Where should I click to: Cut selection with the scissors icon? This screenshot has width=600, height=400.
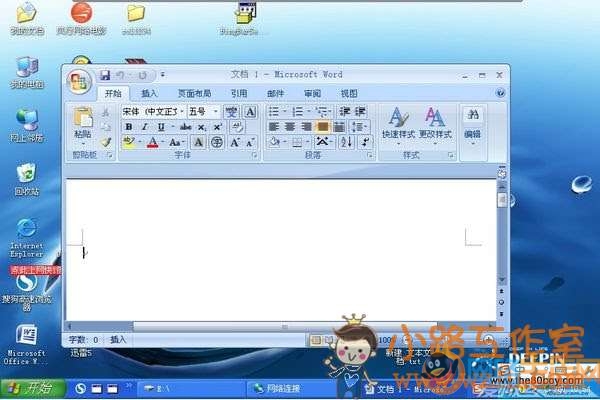tap(106, 112)
